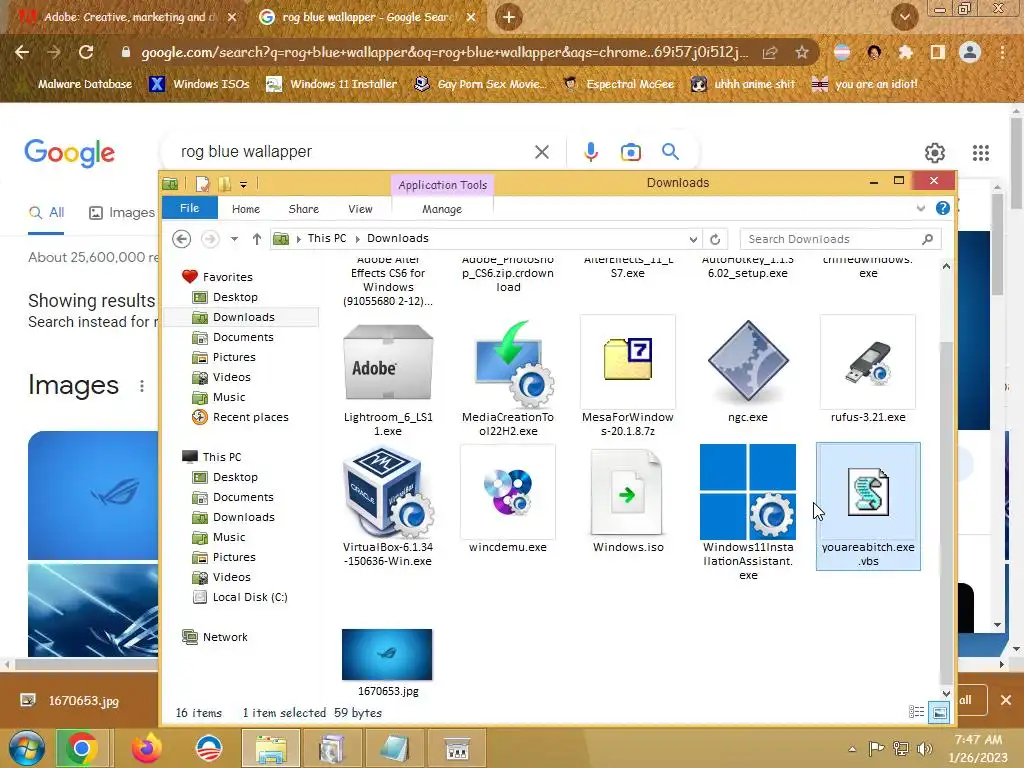The width and height of the screenshot is (1024, 768).
Task: Open the Lightroom_6_LS11.exe file icon
Action: point(388,362)
